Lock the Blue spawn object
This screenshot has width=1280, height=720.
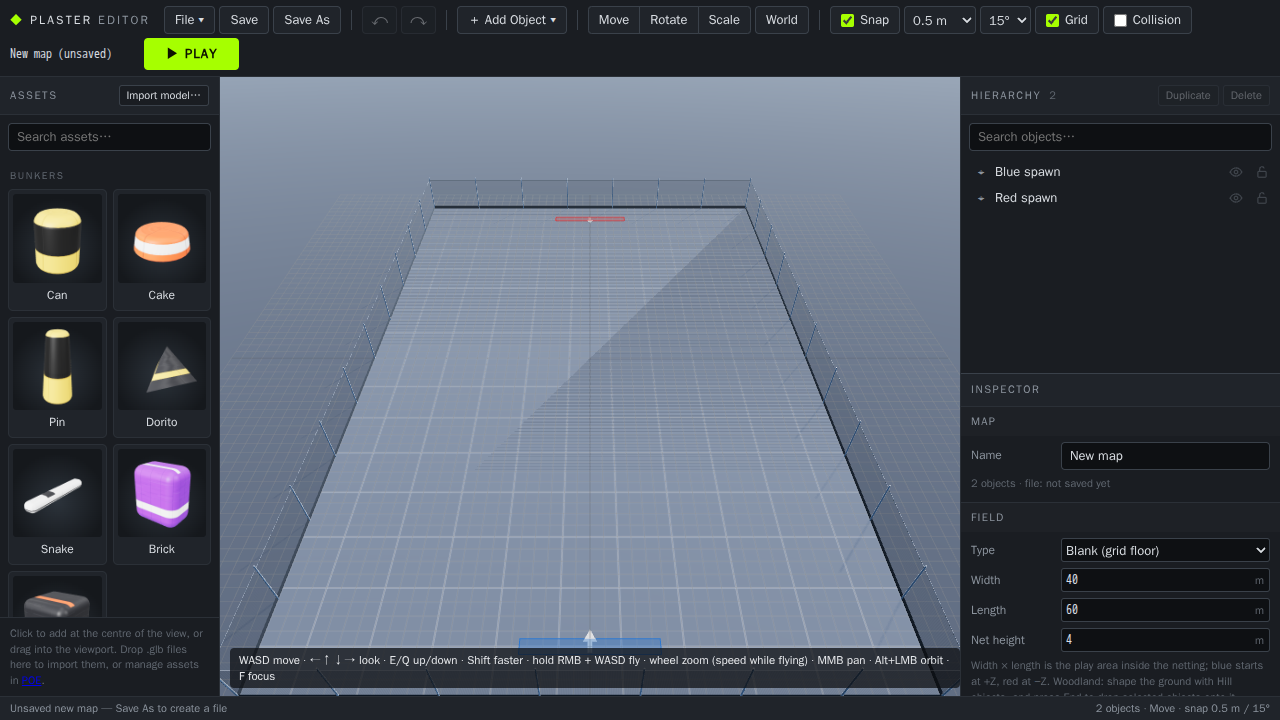pos(1262,172)
